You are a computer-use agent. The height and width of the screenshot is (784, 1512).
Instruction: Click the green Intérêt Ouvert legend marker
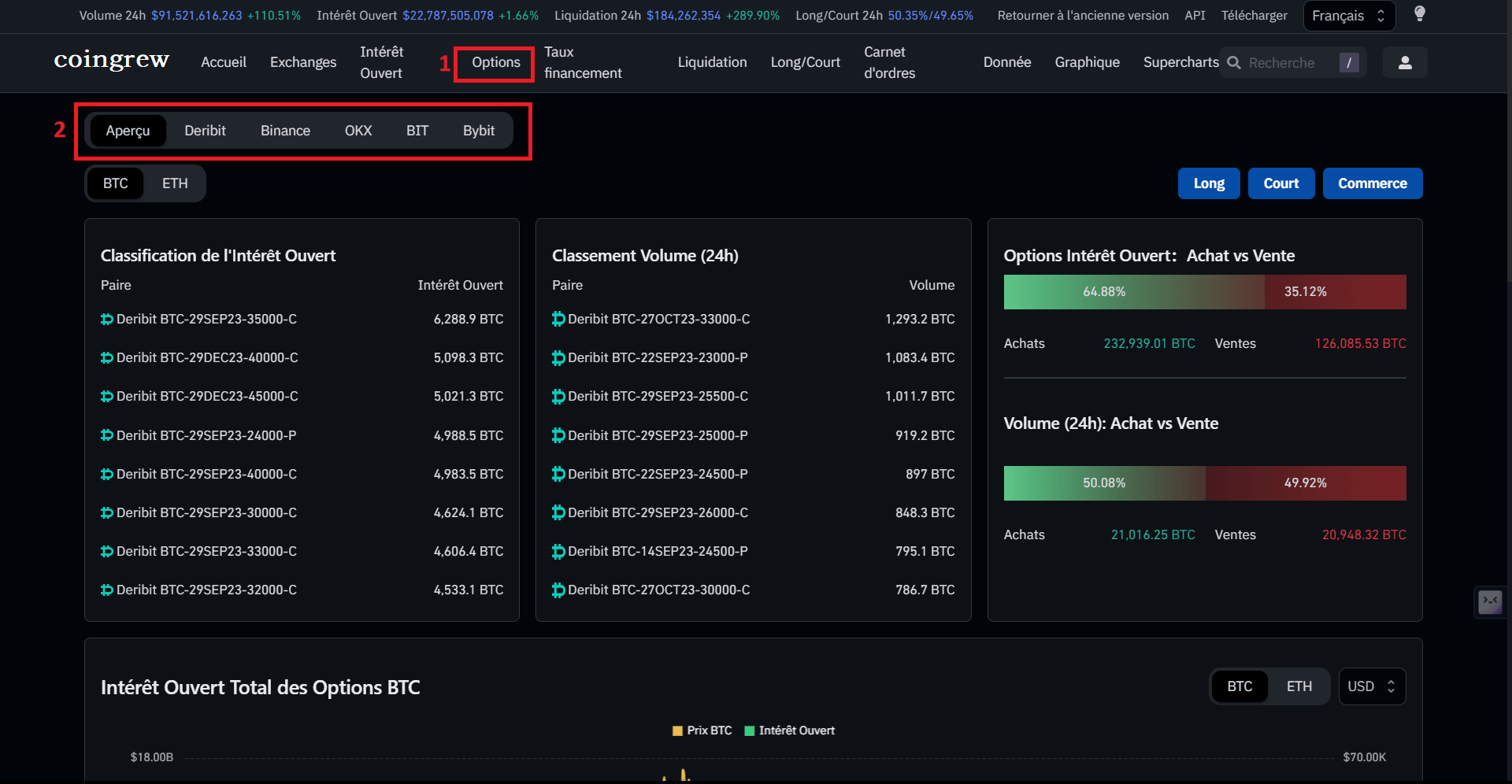[748, 730]
